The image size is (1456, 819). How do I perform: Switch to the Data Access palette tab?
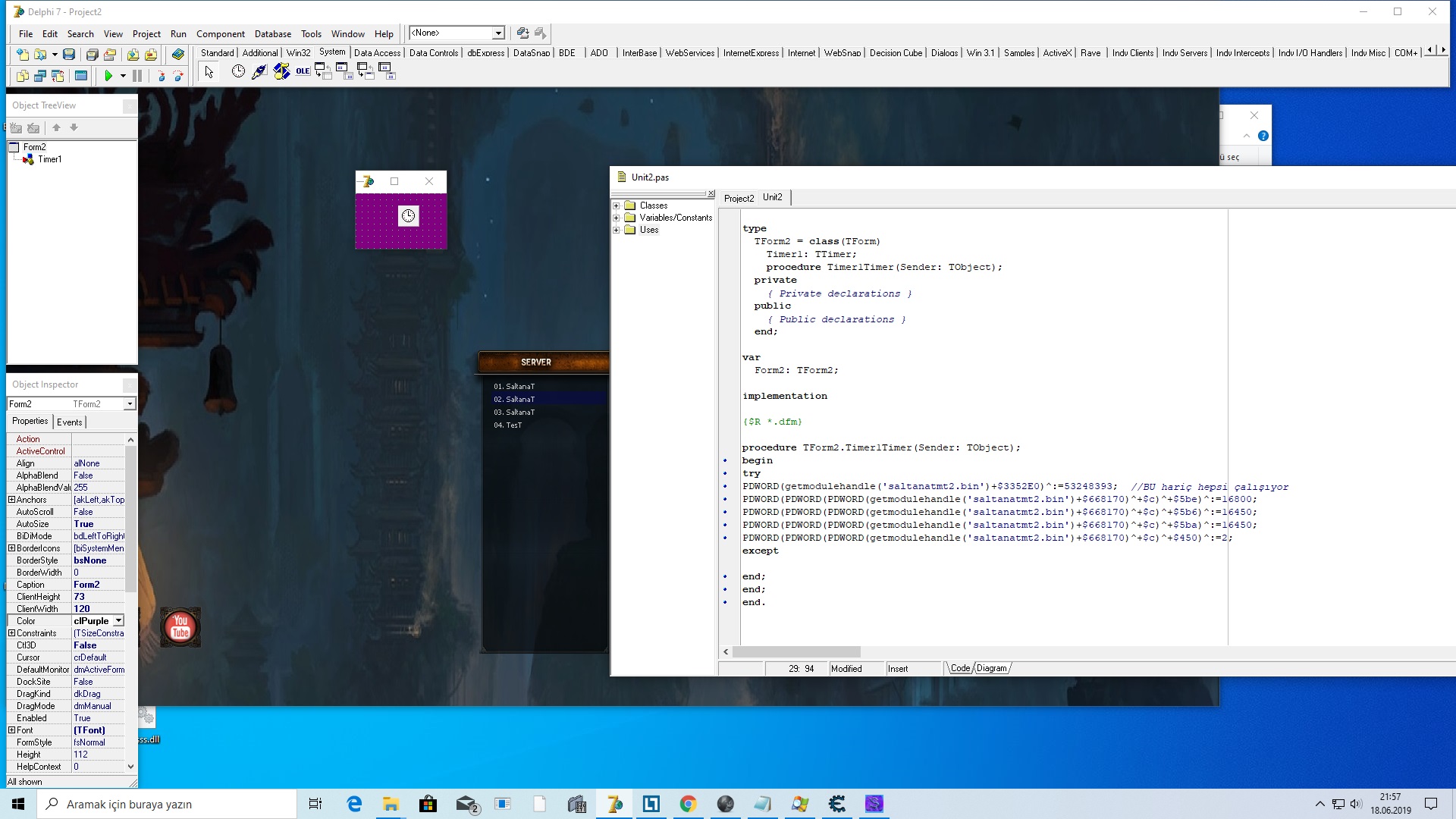click(377, 53)
